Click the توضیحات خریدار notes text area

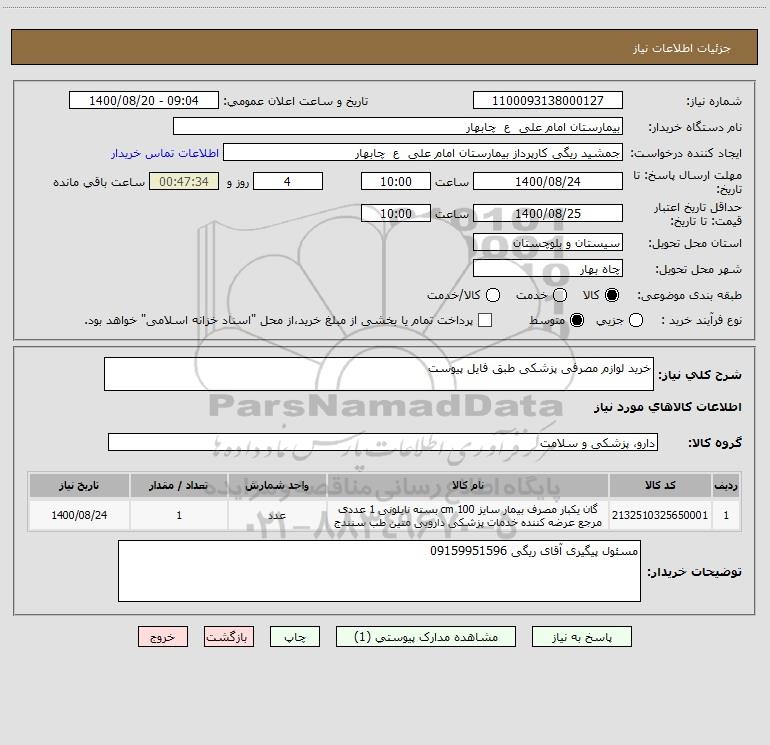(379, 571)
